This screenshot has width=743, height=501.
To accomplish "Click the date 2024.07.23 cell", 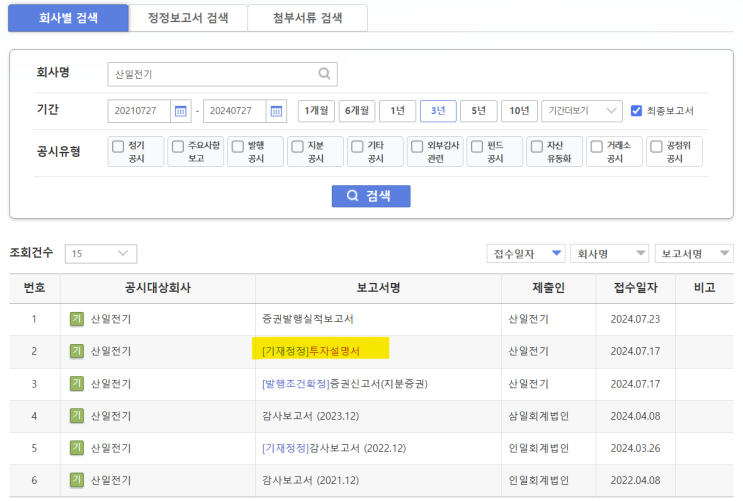I will pos(635,319).
